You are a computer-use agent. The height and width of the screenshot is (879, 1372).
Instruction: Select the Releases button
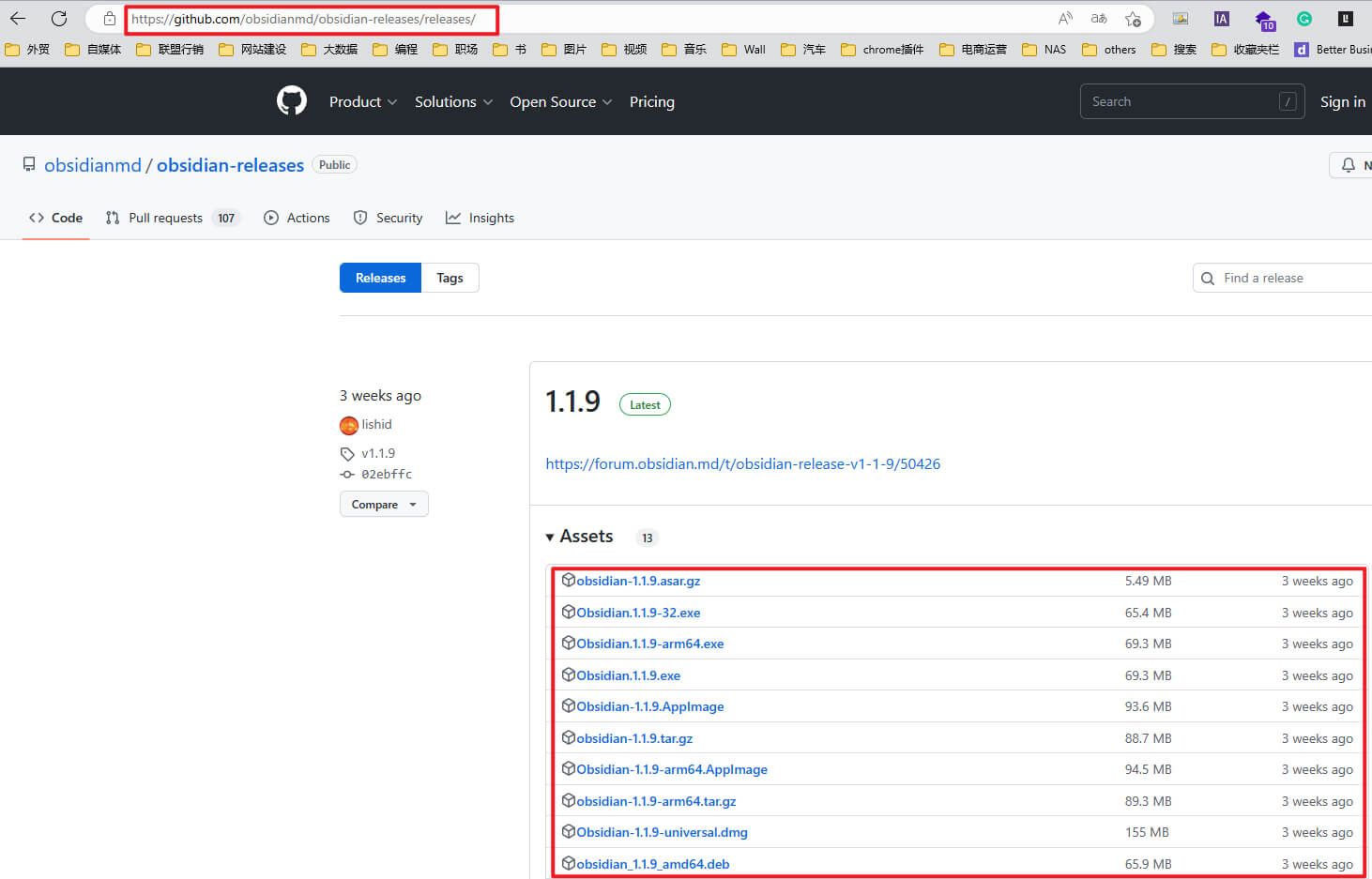pyautogui.click(x=380, y=278)
